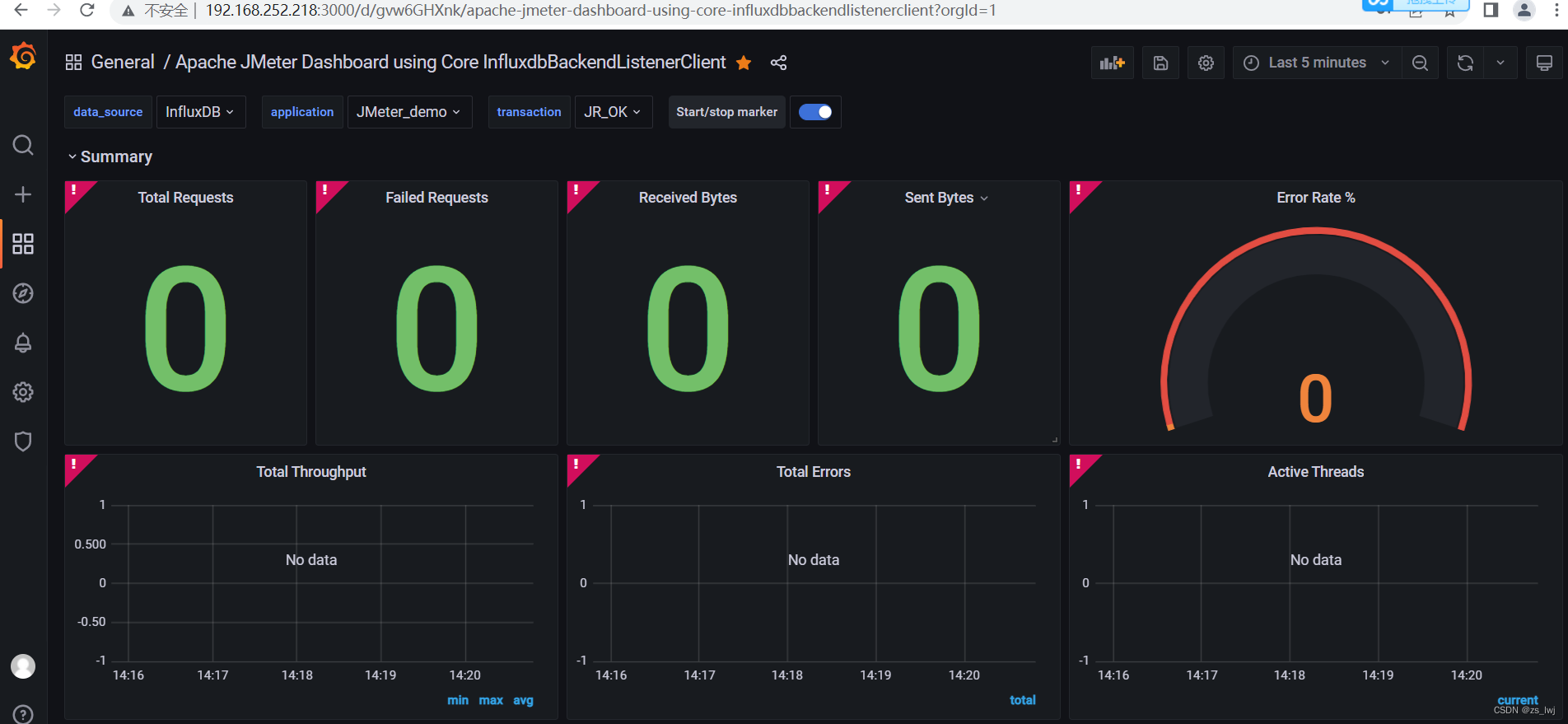Open the Help question mark icon
Screen dimensions: 1568x724
tap(23, 714)
